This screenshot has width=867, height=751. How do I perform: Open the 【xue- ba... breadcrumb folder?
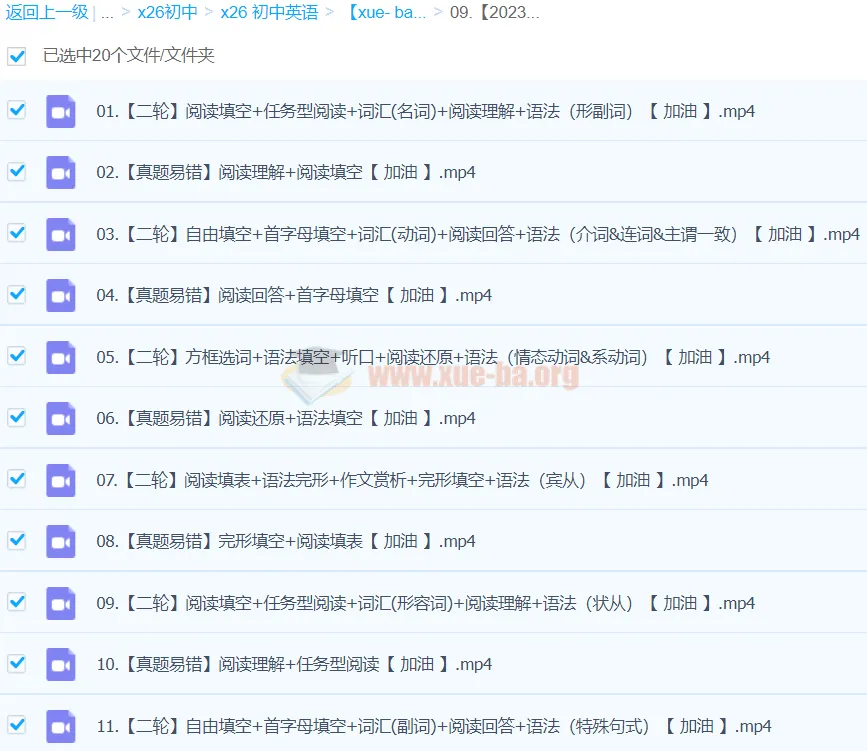pyautogui.click(x=386, y=13)
